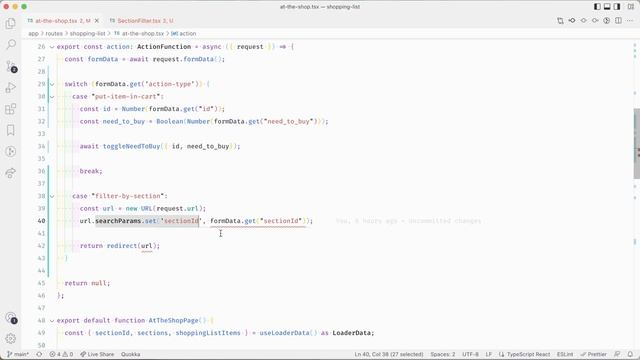Click ESLint in the status bar
The width and height of the screenshot is (640, 360).
(565, 354)
